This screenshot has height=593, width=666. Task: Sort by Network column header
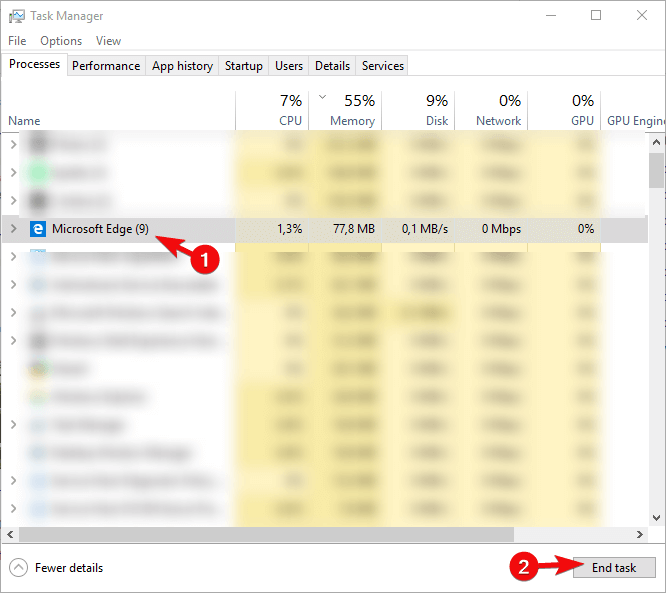pyautogui.click(x=491, y=110)
